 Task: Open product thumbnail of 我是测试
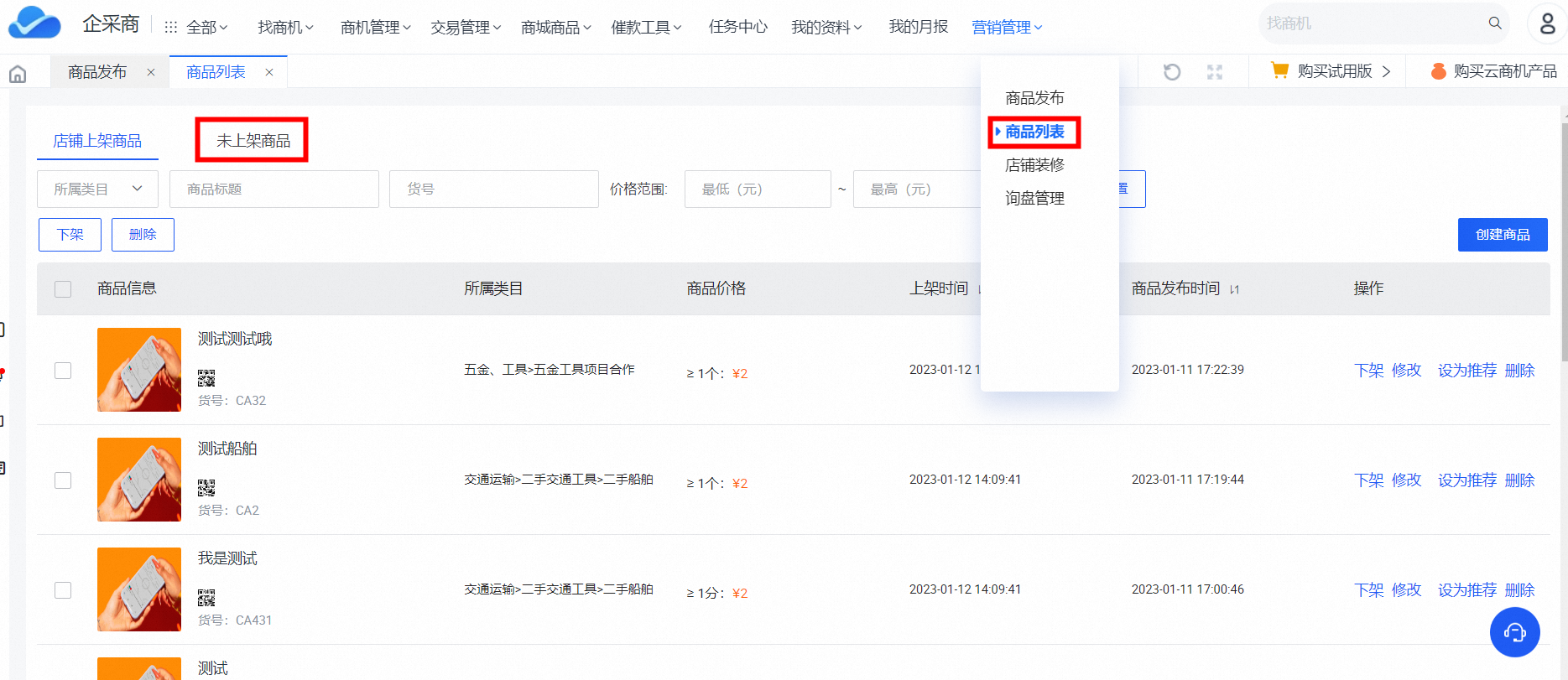[x=139, y=589]
